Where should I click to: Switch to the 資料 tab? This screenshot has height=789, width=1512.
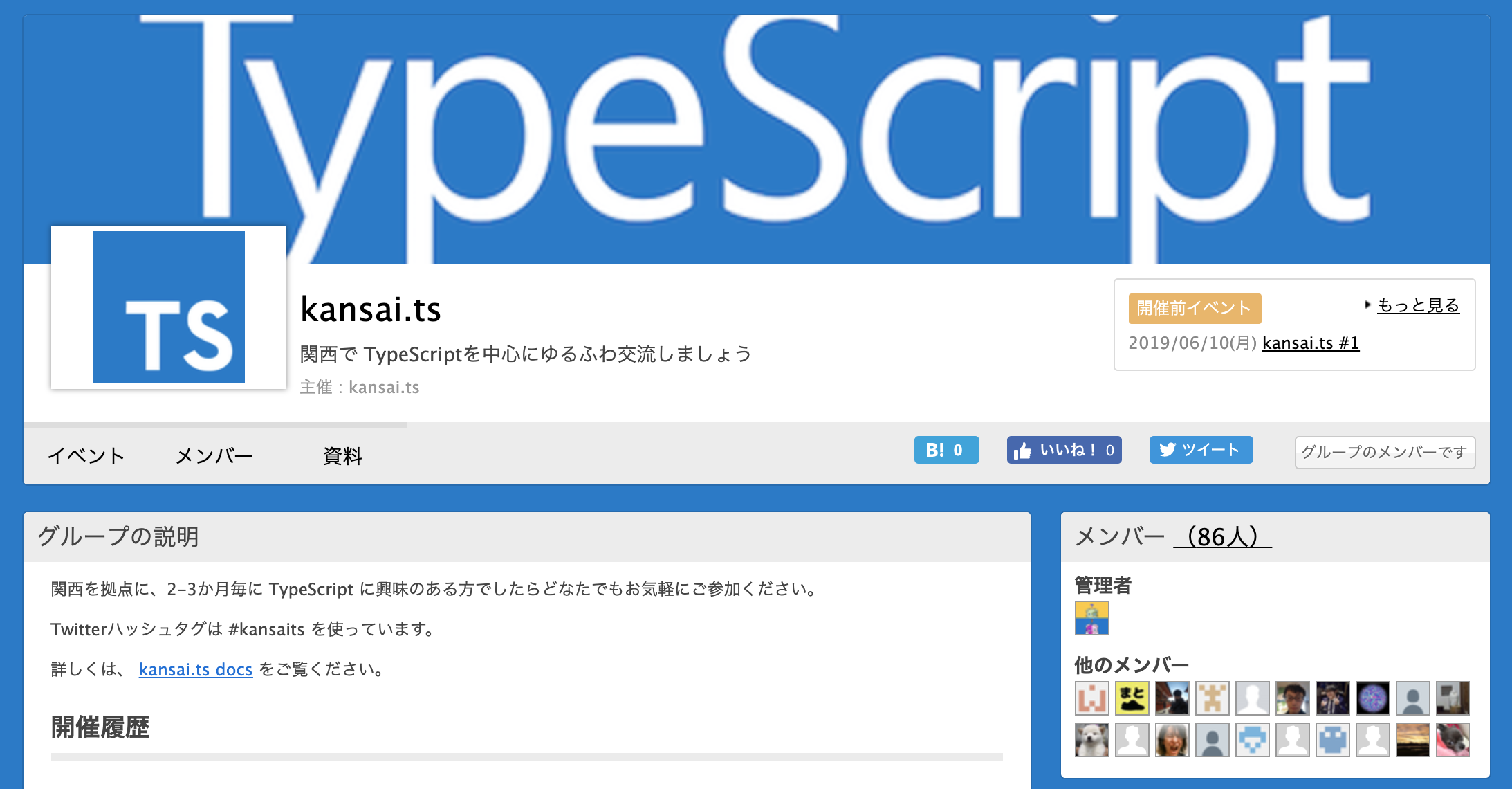(x=342, y=455)
